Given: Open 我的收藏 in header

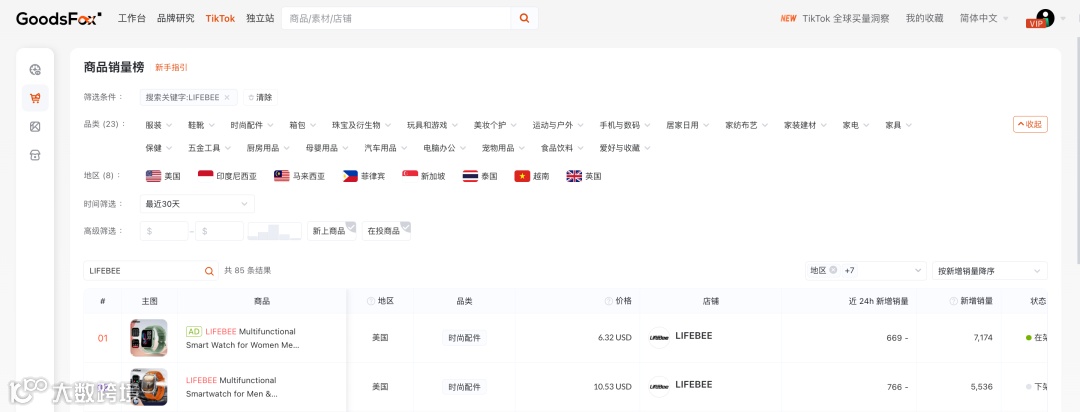Looking at the screenshot, I should [x=924, y=19].
